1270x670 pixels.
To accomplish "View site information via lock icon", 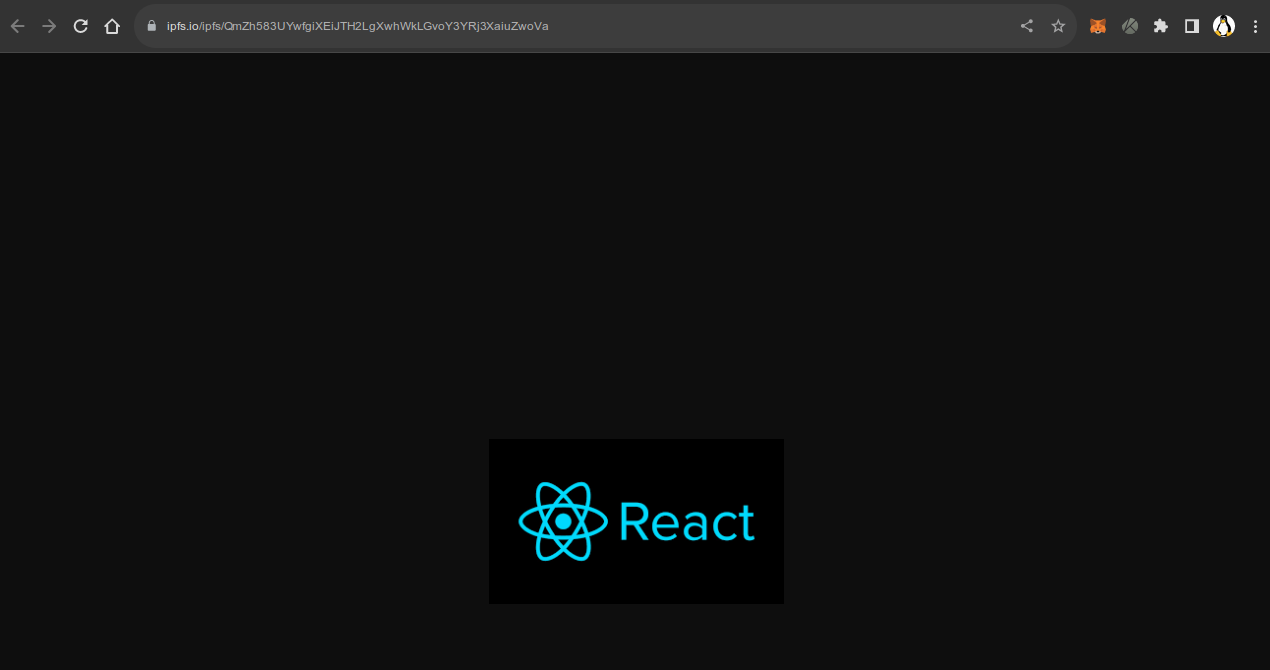I will pyautogui.click(x=152, y=26).
